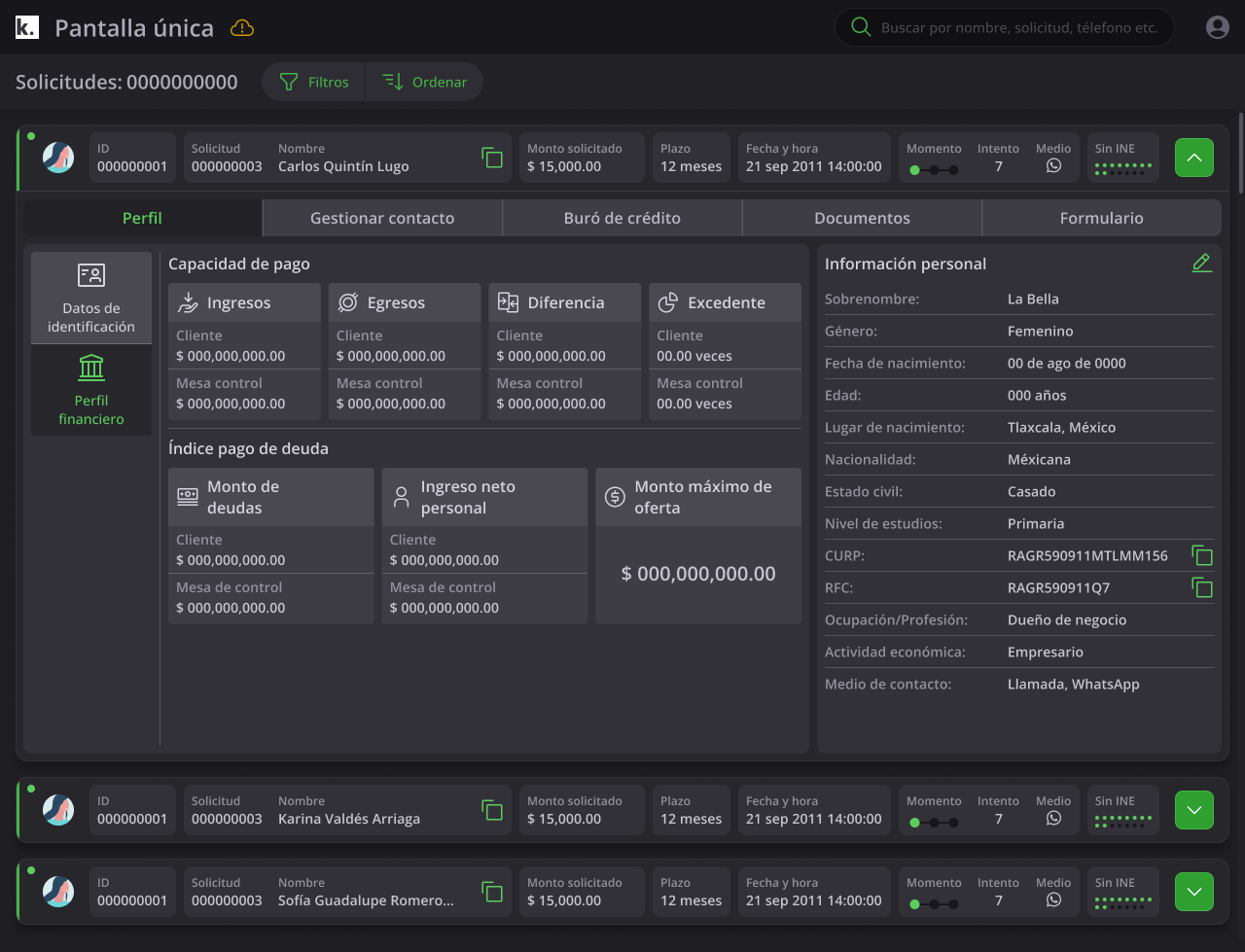Click the Monto máximo de oferta dollar icon
The image size is (1245, 952).
[x=615, y=497]
